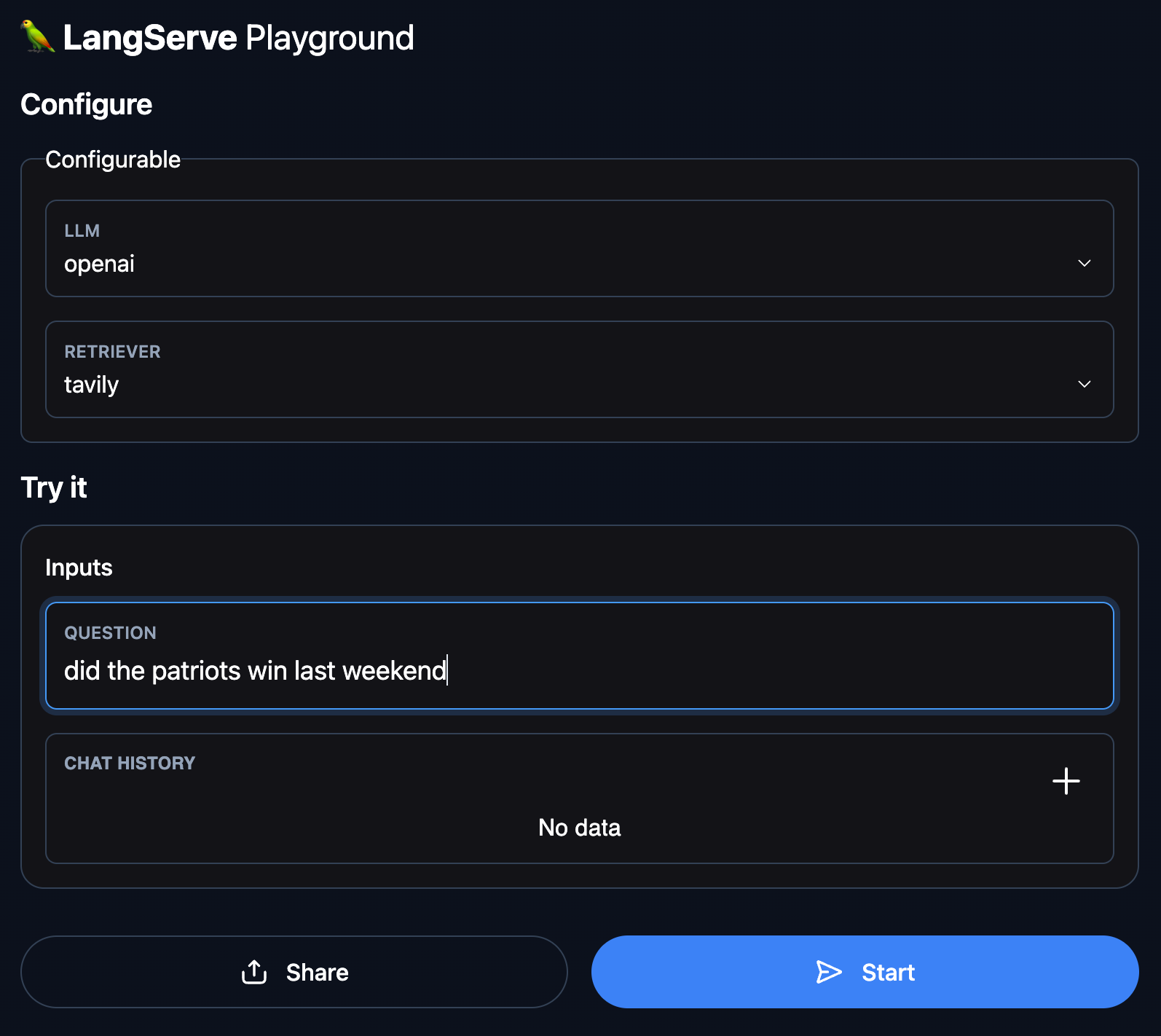The height and width of the screenshot is (1036, 1161).
Task: Click the No data placeholder text
Action: [579, 828]
